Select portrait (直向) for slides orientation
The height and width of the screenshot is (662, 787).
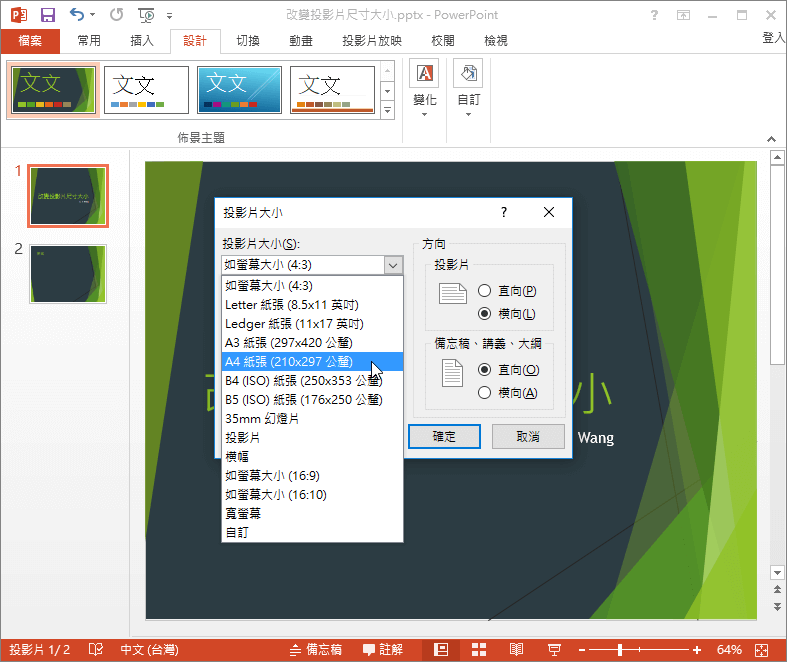(x=485, y=291)
